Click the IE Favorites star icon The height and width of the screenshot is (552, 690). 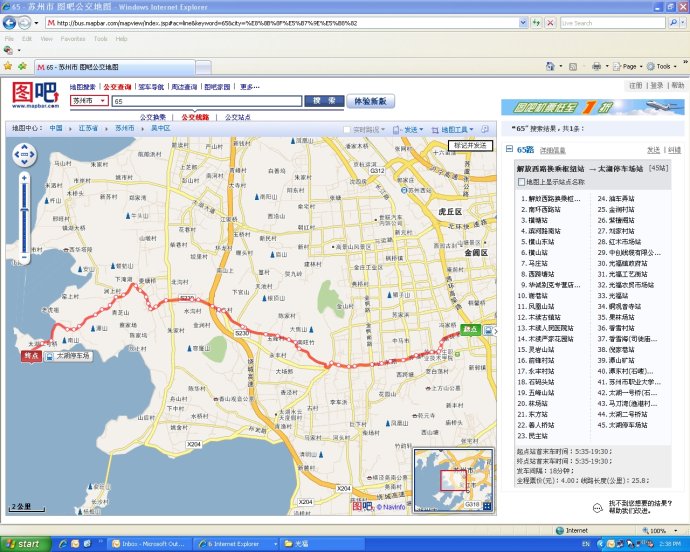coord(8,66)
